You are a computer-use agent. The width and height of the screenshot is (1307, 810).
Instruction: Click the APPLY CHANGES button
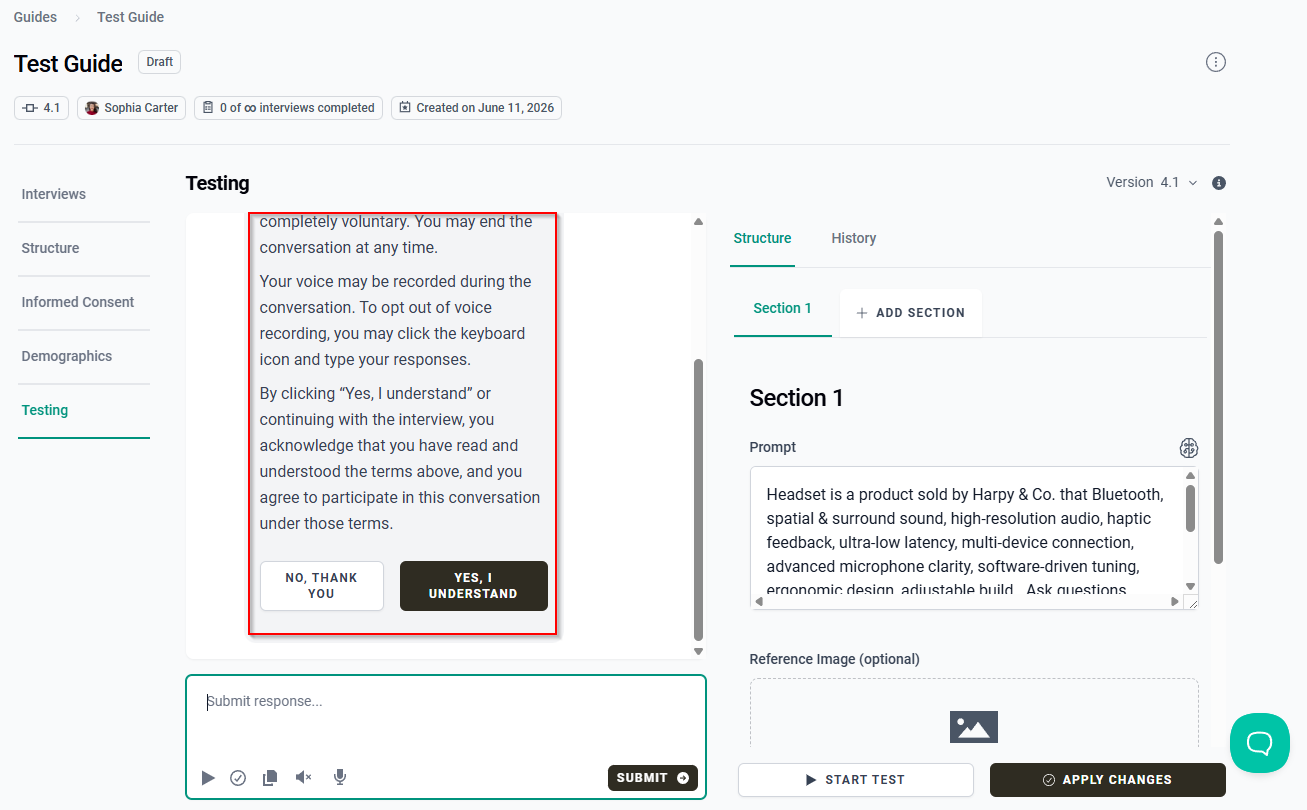point(1108,780)
